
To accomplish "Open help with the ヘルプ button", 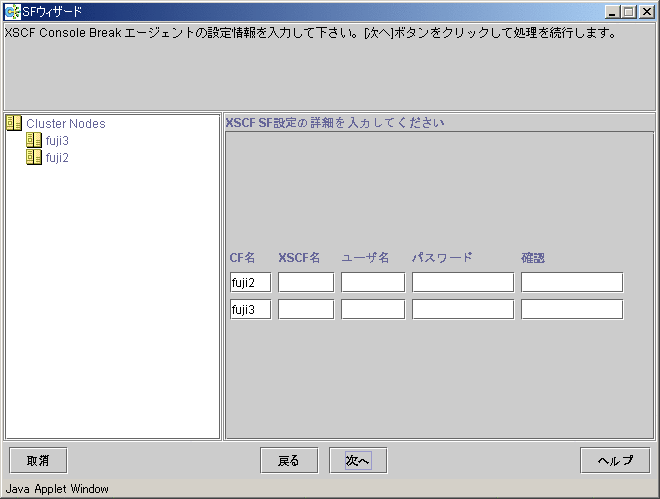I will (615, 461).
